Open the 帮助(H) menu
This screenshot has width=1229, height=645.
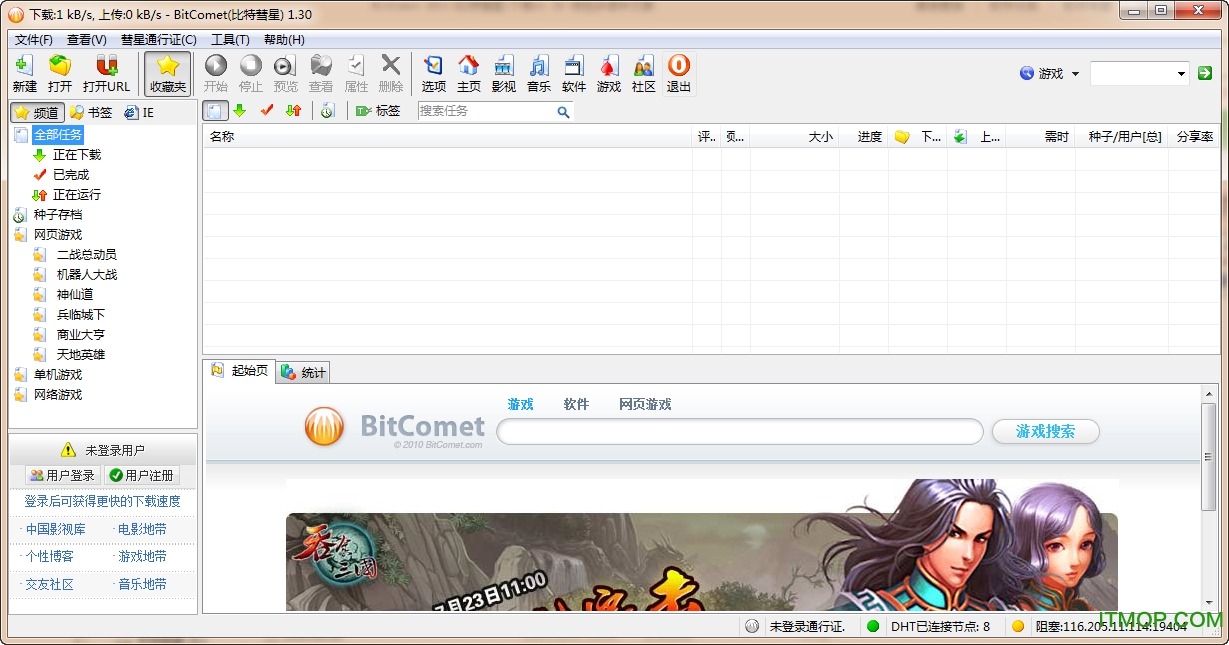[x=284, y=40]
